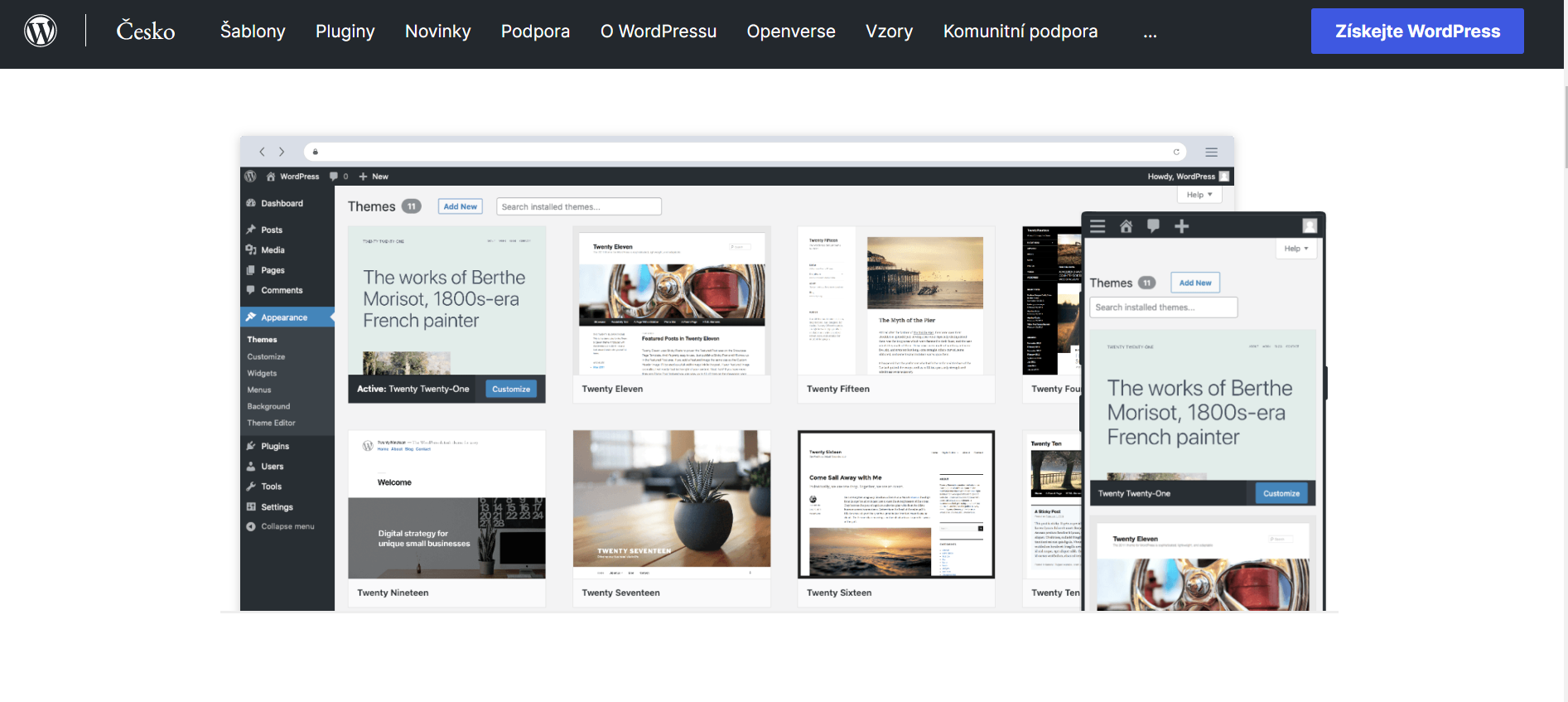Open the Howdy, WordPress account menu

click(1188, 177)
